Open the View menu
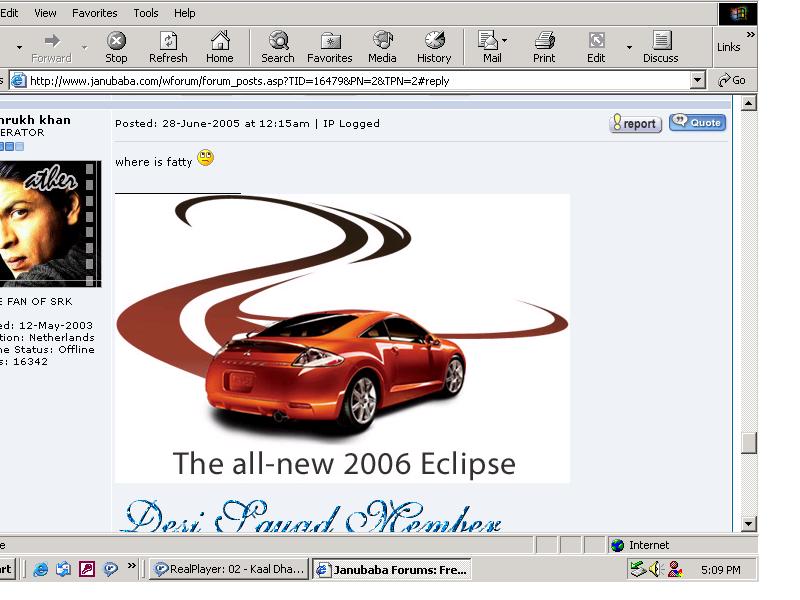The width and height of the screenshot is (800, 600). (45, 13)
